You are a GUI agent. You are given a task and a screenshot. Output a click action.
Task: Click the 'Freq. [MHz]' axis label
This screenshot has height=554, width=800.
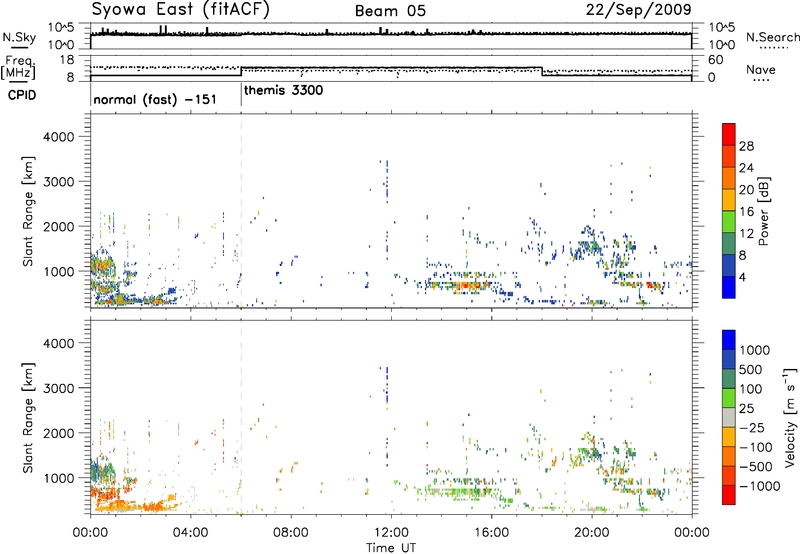(18, 68)
